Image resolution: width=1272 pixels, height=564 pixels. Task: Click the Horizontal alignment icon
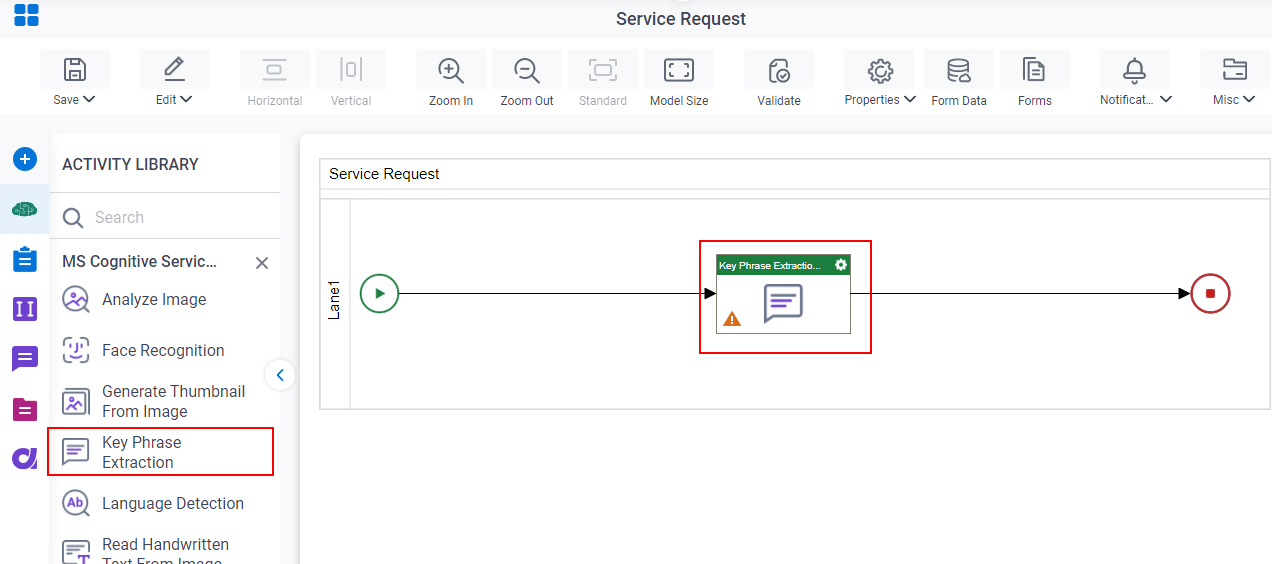coord(275,69)
